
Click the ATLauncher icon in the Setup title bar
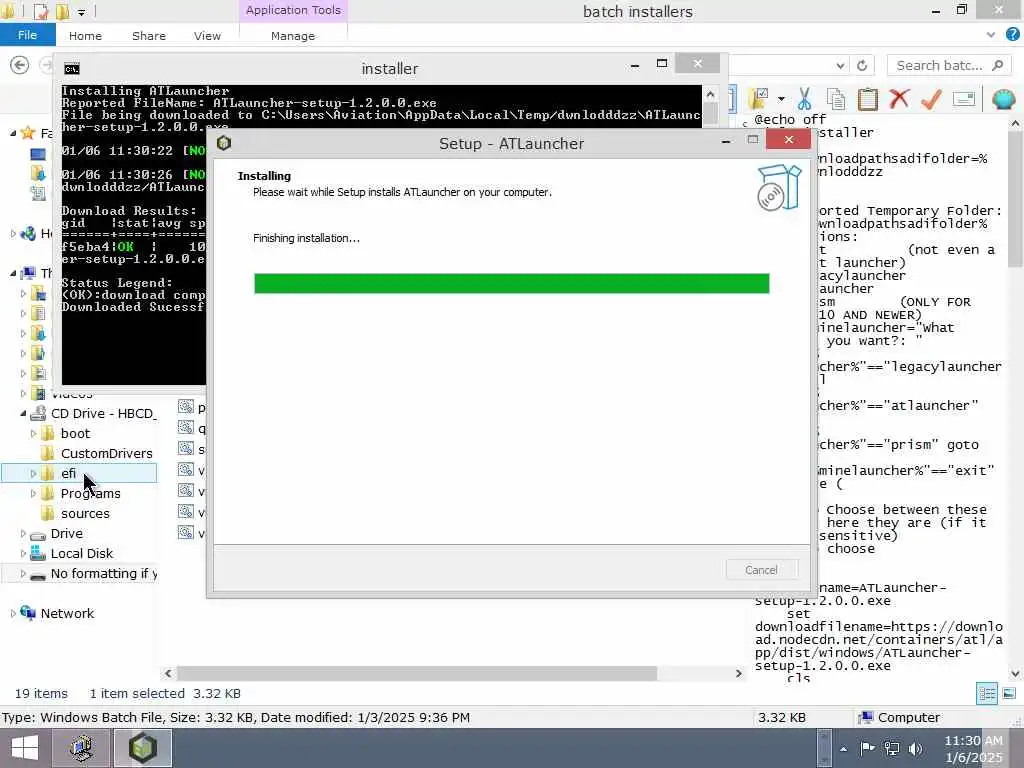224,143
